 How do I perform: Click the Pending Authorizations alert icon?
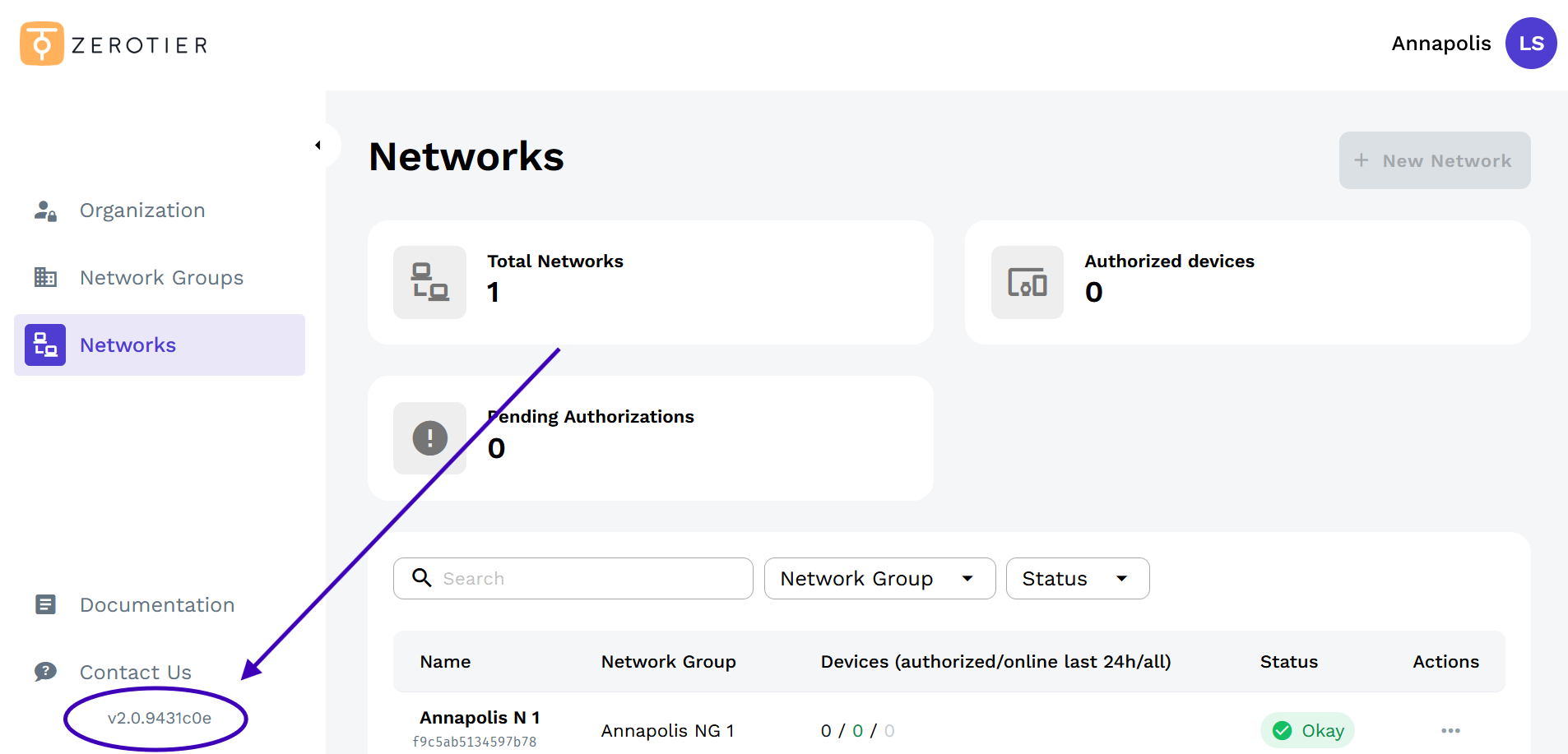pos(429,438)
